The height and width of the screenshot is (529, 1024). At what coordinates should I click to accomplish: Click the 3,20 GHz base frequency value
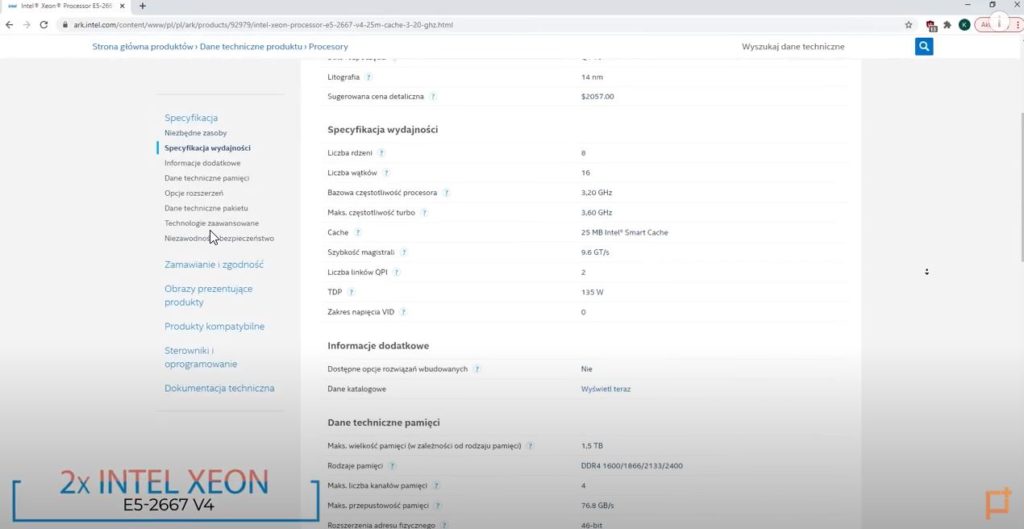click(x=596, y=193)
